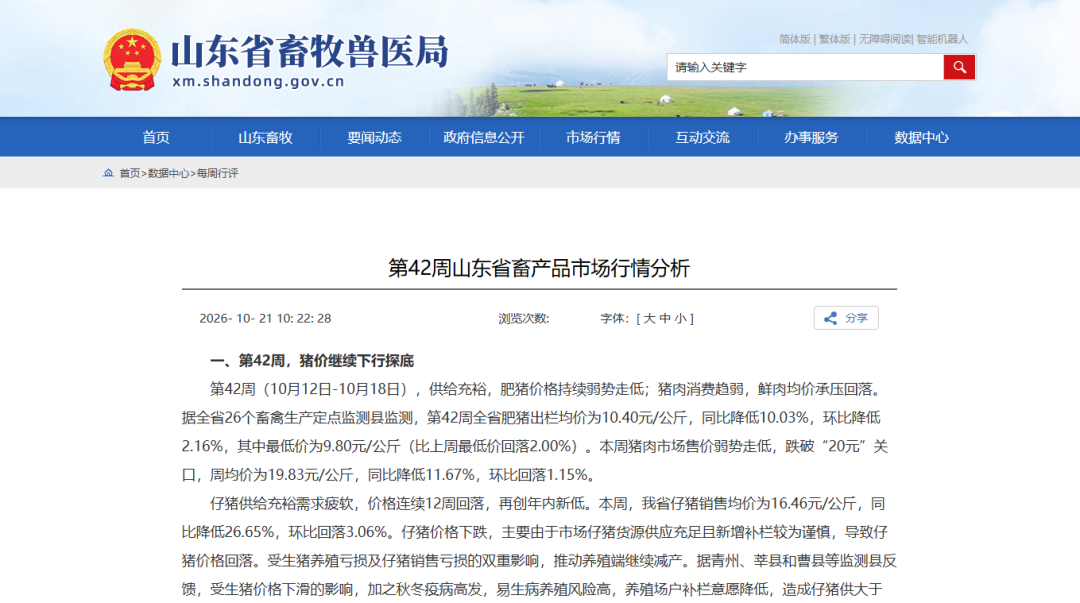Click the 浏览次数 view count label

tap(523, 318)
